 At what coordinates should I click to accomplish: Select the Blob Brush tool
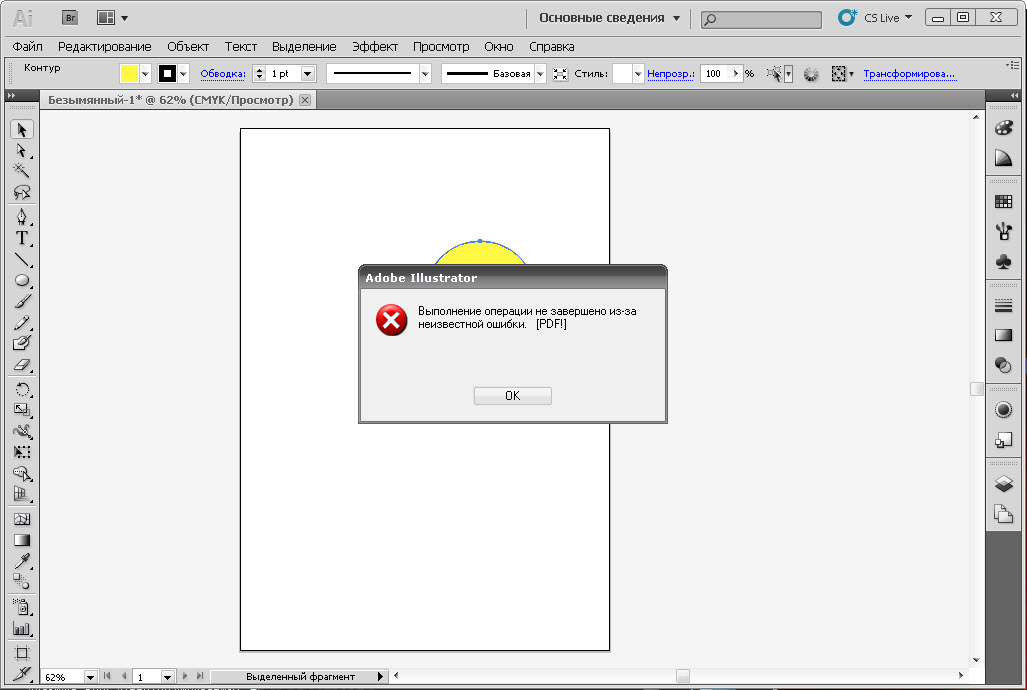22,343
